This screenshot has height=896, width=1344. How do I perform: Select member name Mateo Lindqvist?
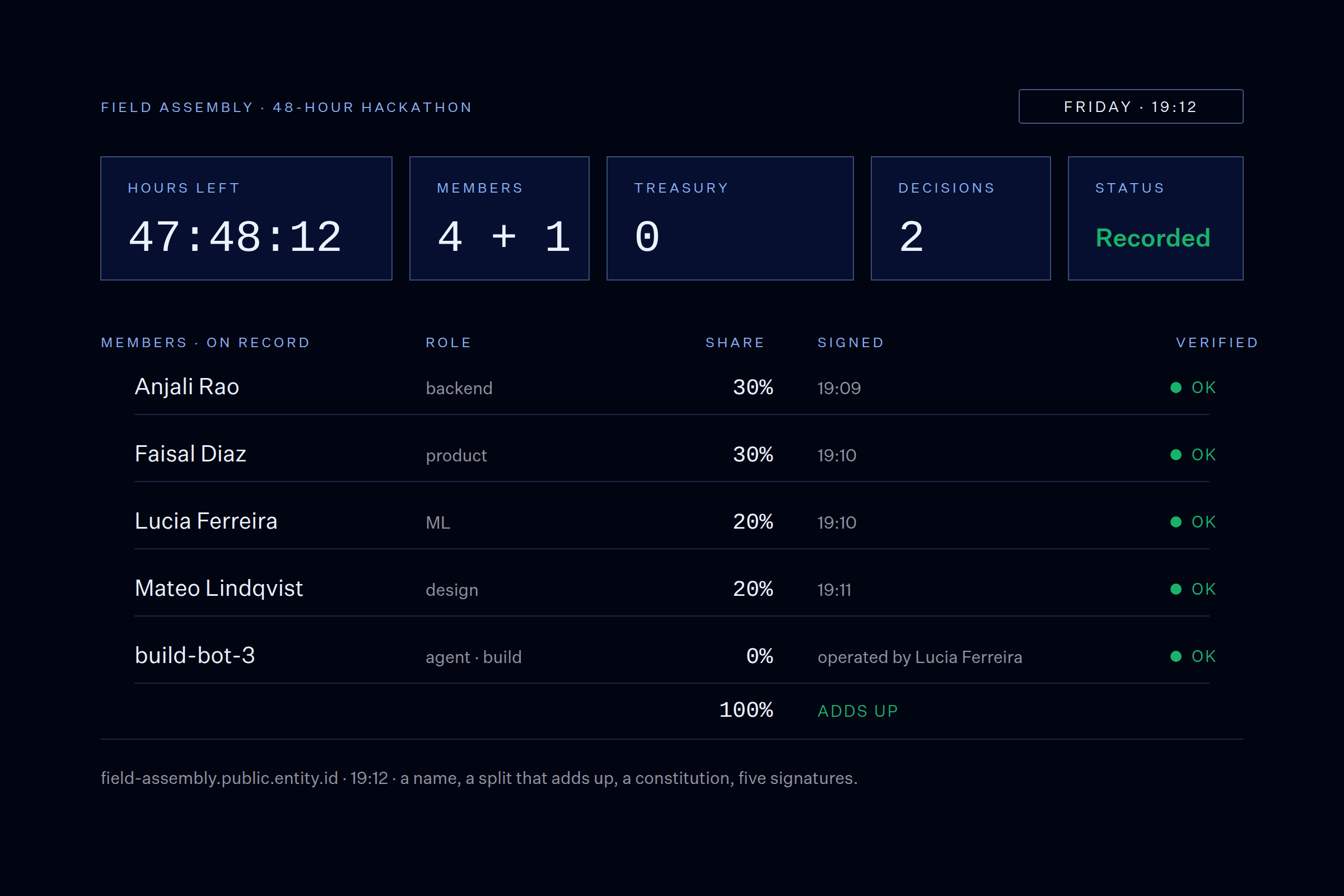tap(219, 589)
